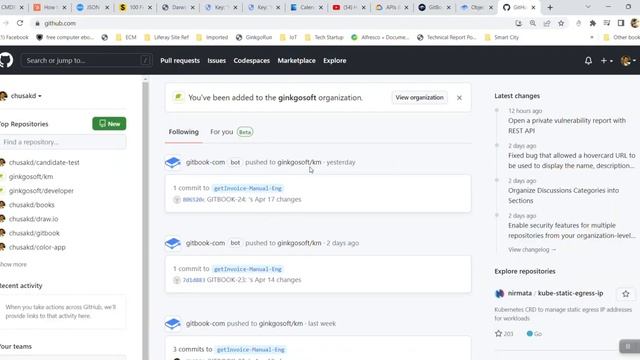Click nirmata organization avatar icon

[x=500, y=293]
